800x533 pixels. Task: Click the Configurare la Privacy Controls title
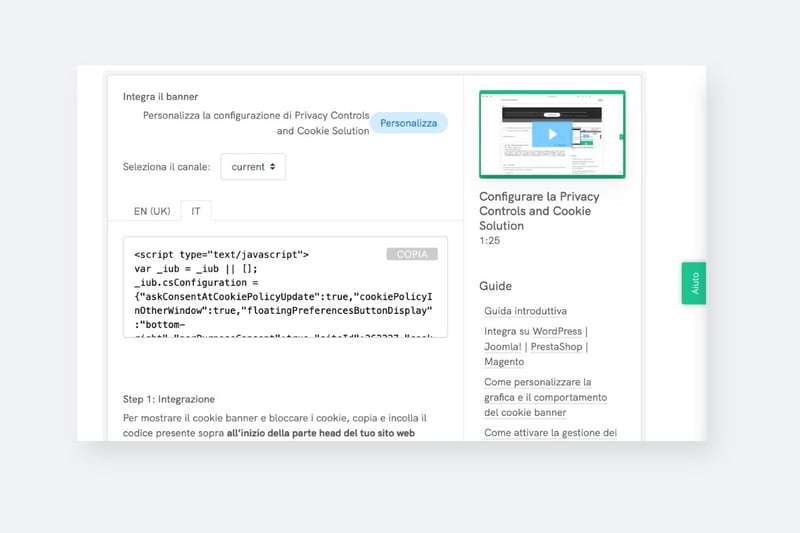pos(539,211)
